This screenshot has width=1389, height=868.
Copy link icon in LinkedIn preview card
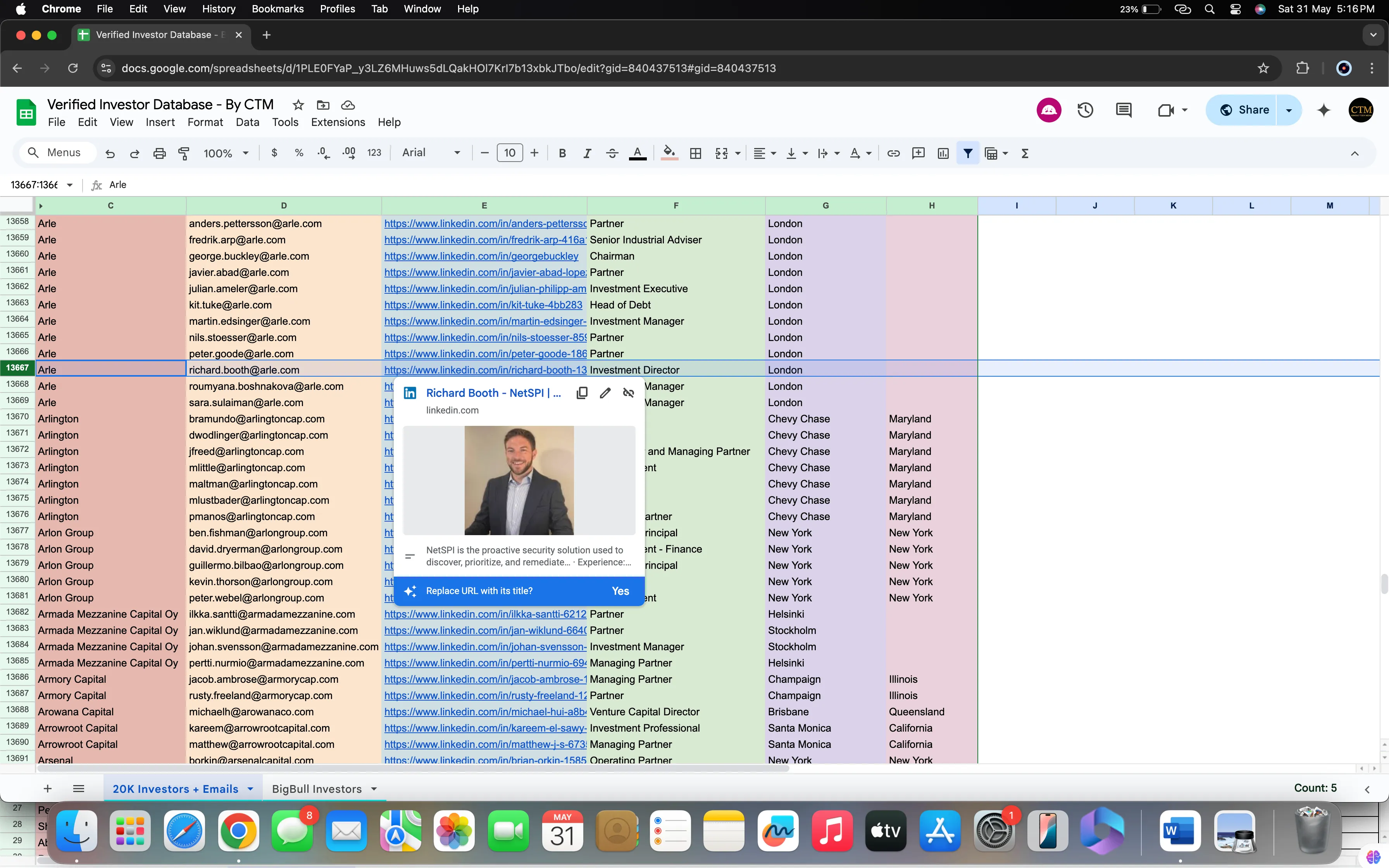click(581, 393)
